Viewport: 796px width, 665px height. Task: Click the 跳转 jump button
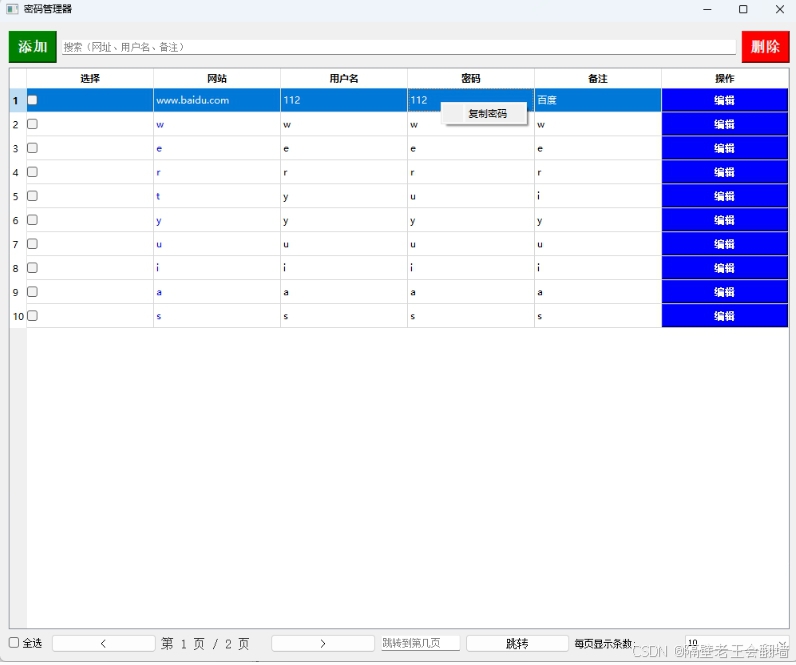pos(517,643)
